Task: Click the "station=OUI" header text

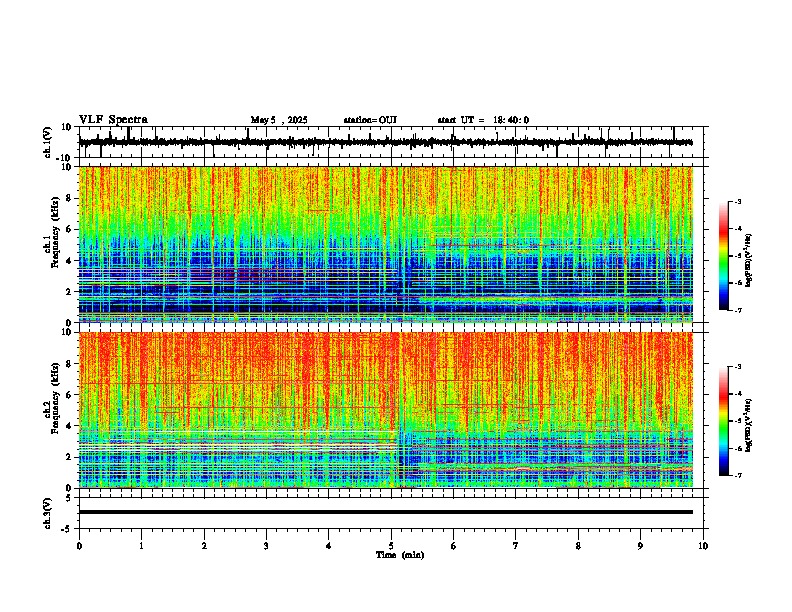Action: click(x=370, y=120)
